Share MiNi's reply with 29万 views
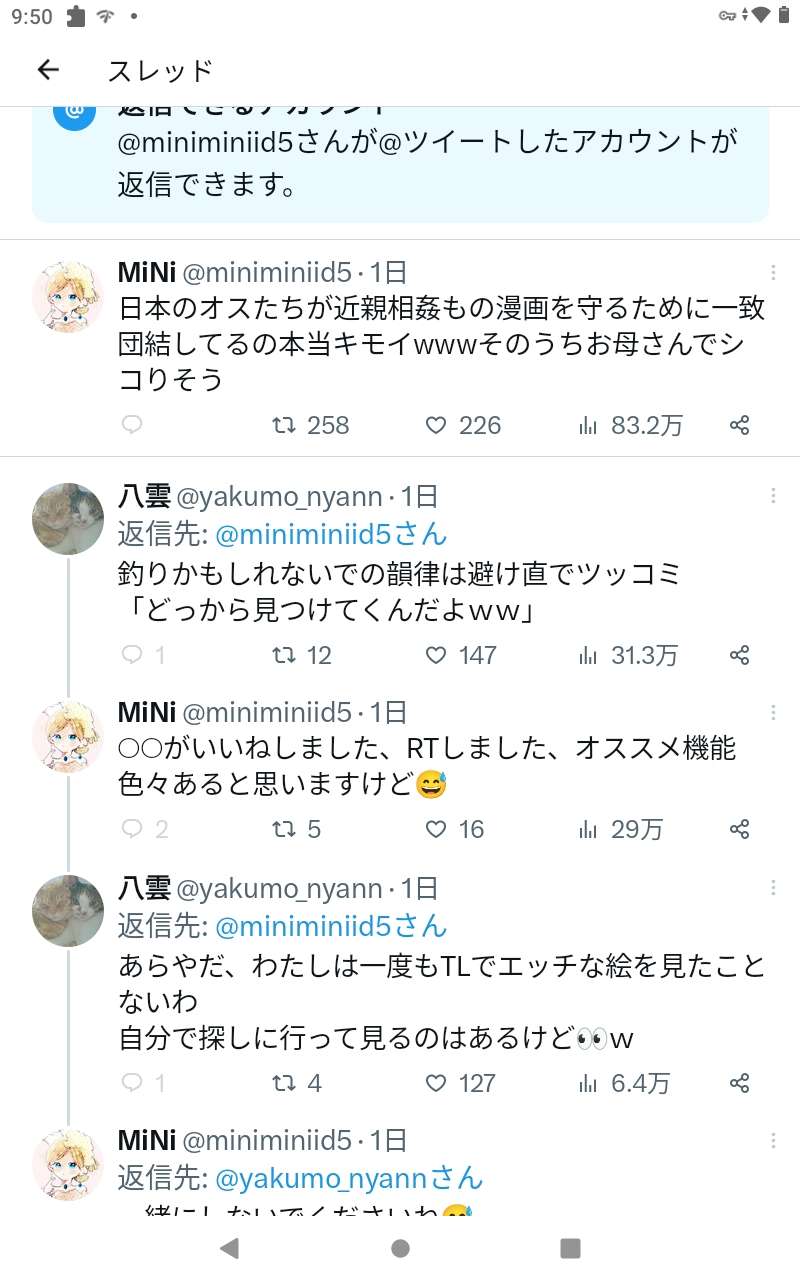The height and width of the screenshot is (1280, 800). coord(739,829)
